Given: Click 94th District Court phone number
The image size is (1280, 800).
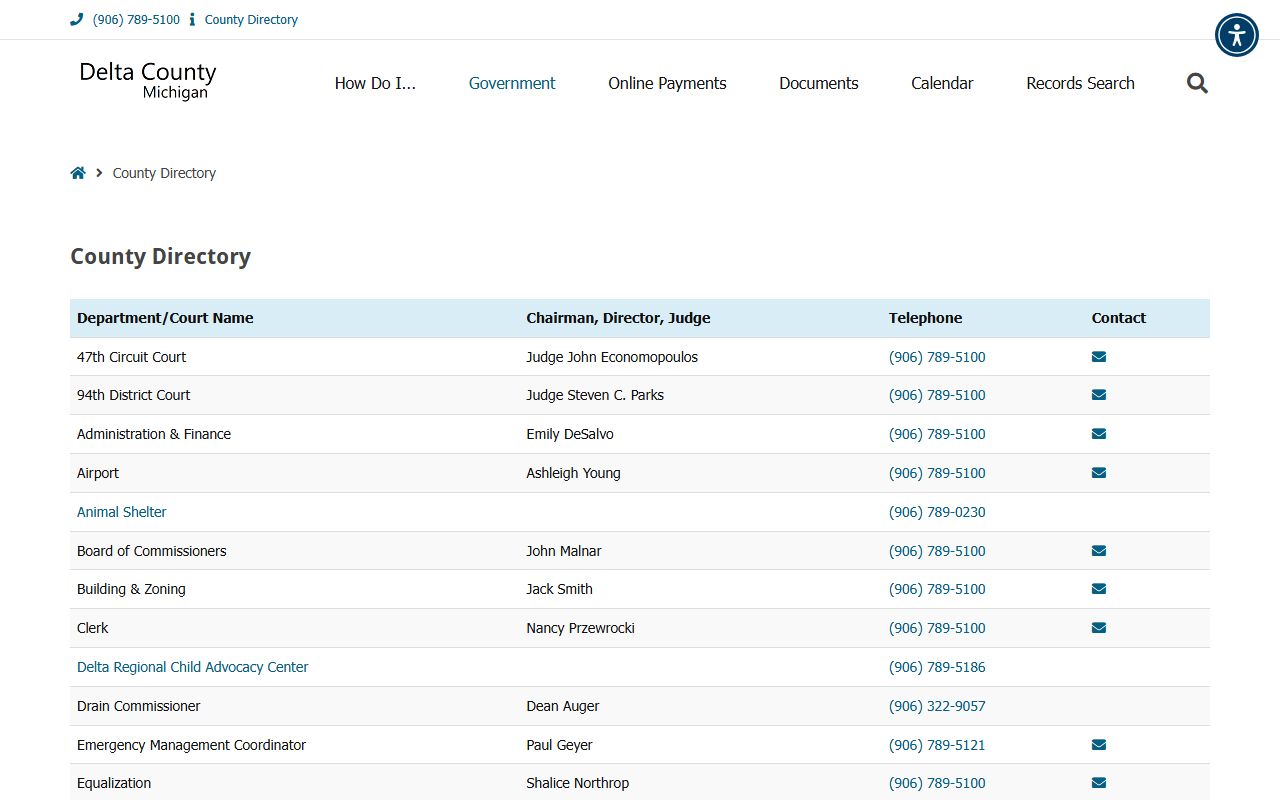Looking at the screenshot, I should pyautogui.click(x=937, y=395).
